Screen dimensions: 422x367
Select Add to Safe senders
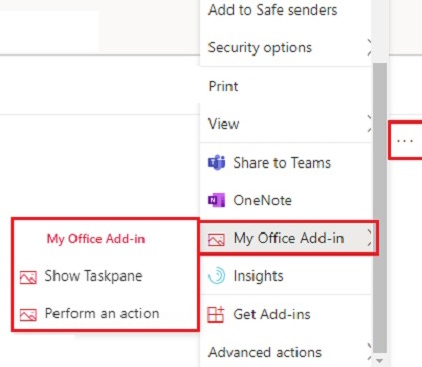(x=286, y=10)
